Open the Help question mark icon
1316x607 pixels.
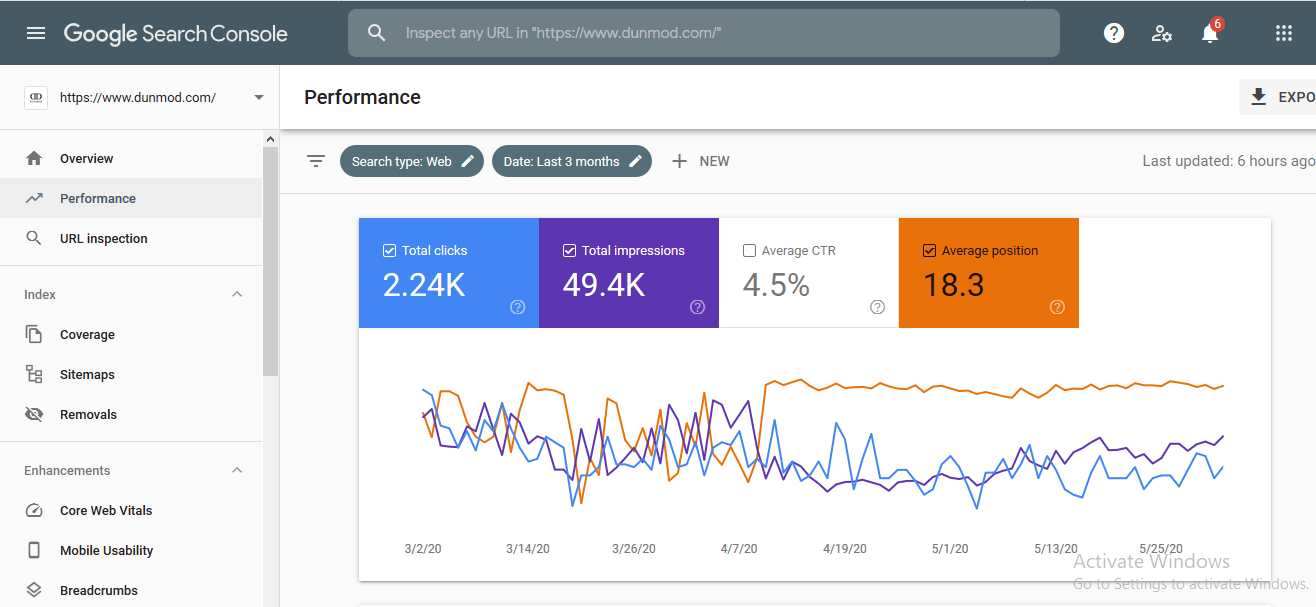tap(1114, 33)
